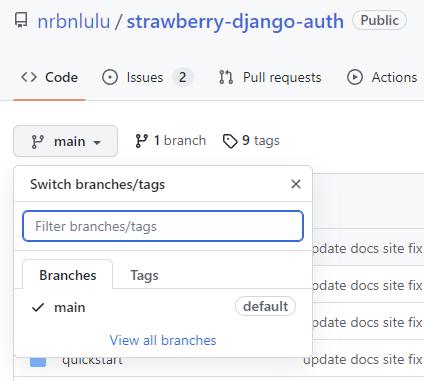This screenshot has height=381, width=424.
Task: Open the quickstart folder name
Action: 92,361
